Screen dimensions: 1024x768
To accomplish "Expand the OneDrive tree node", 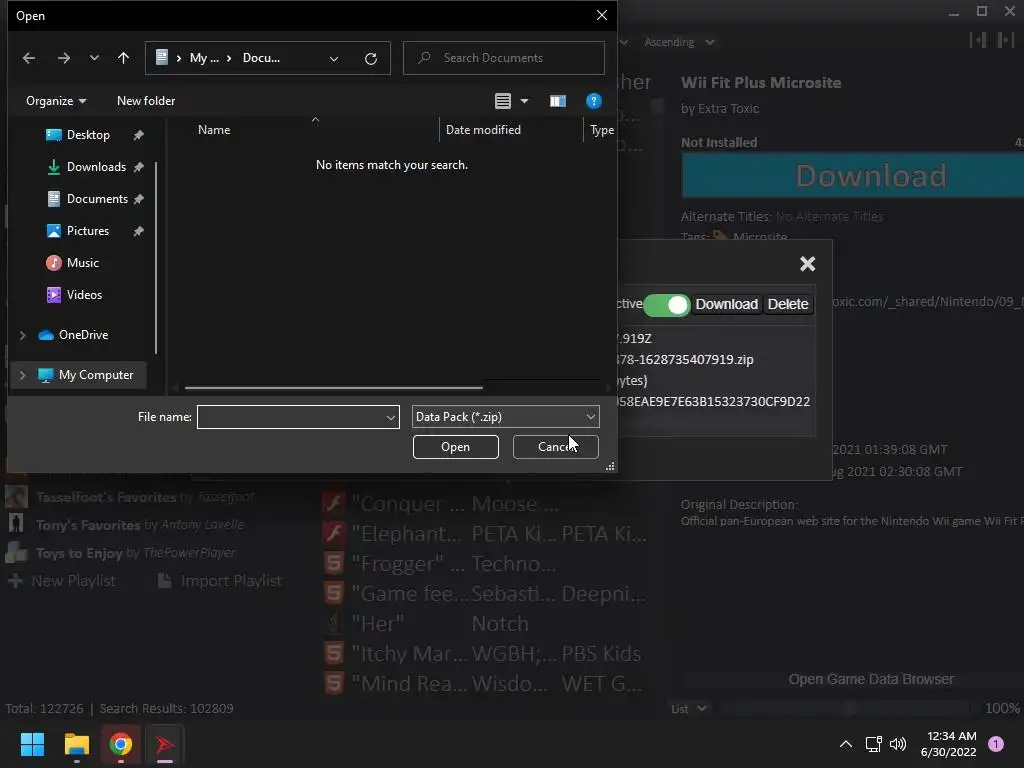I will tap(22, 335).
